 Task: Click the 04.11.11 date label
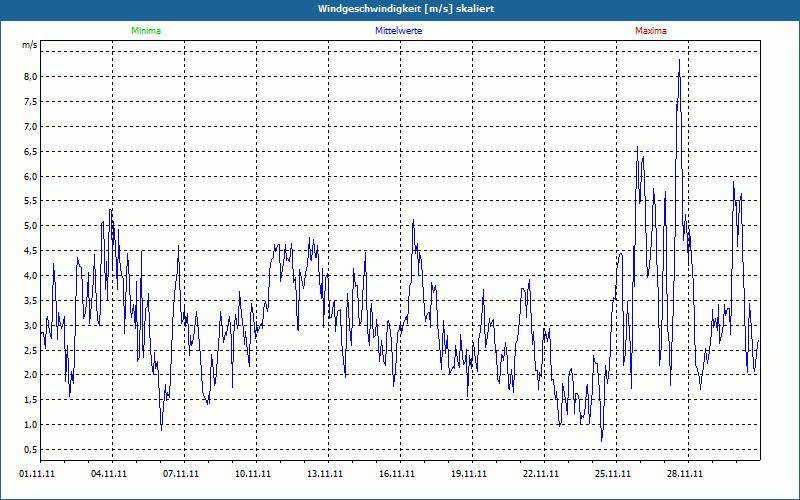point(109,474)
